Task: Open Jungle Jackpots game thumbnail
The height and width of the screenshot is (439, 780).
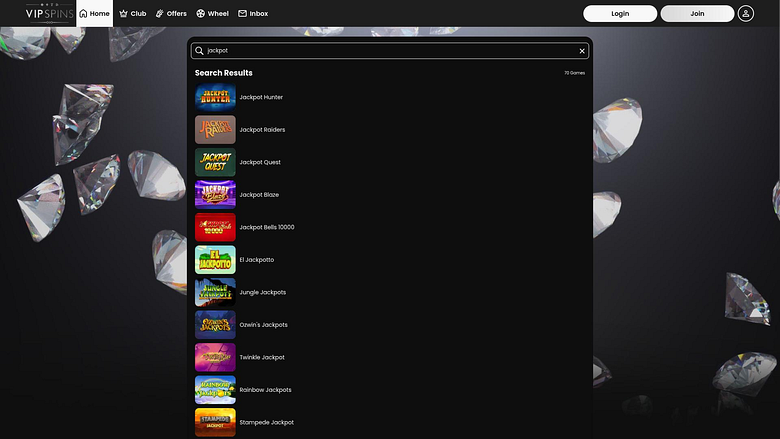Action: click(x=215, y=292)
